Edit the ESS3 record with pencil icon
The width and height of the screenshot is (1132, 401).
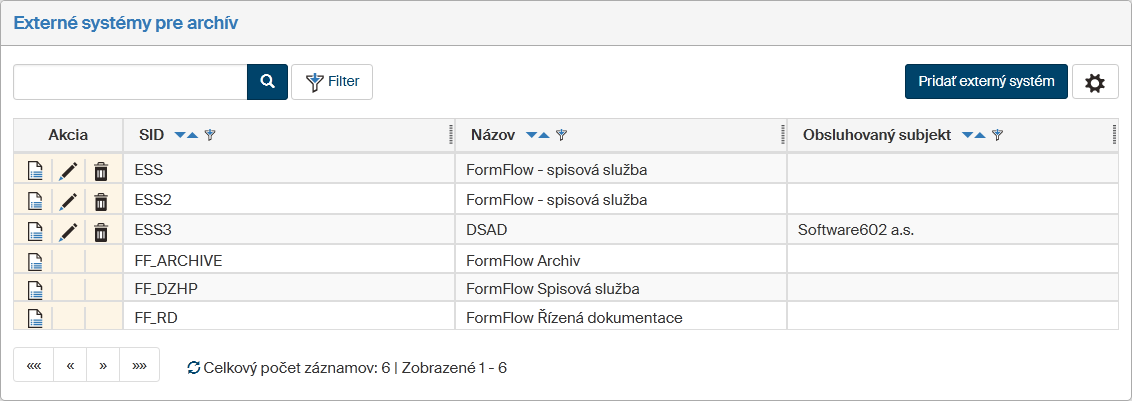[x=67, y=233]
